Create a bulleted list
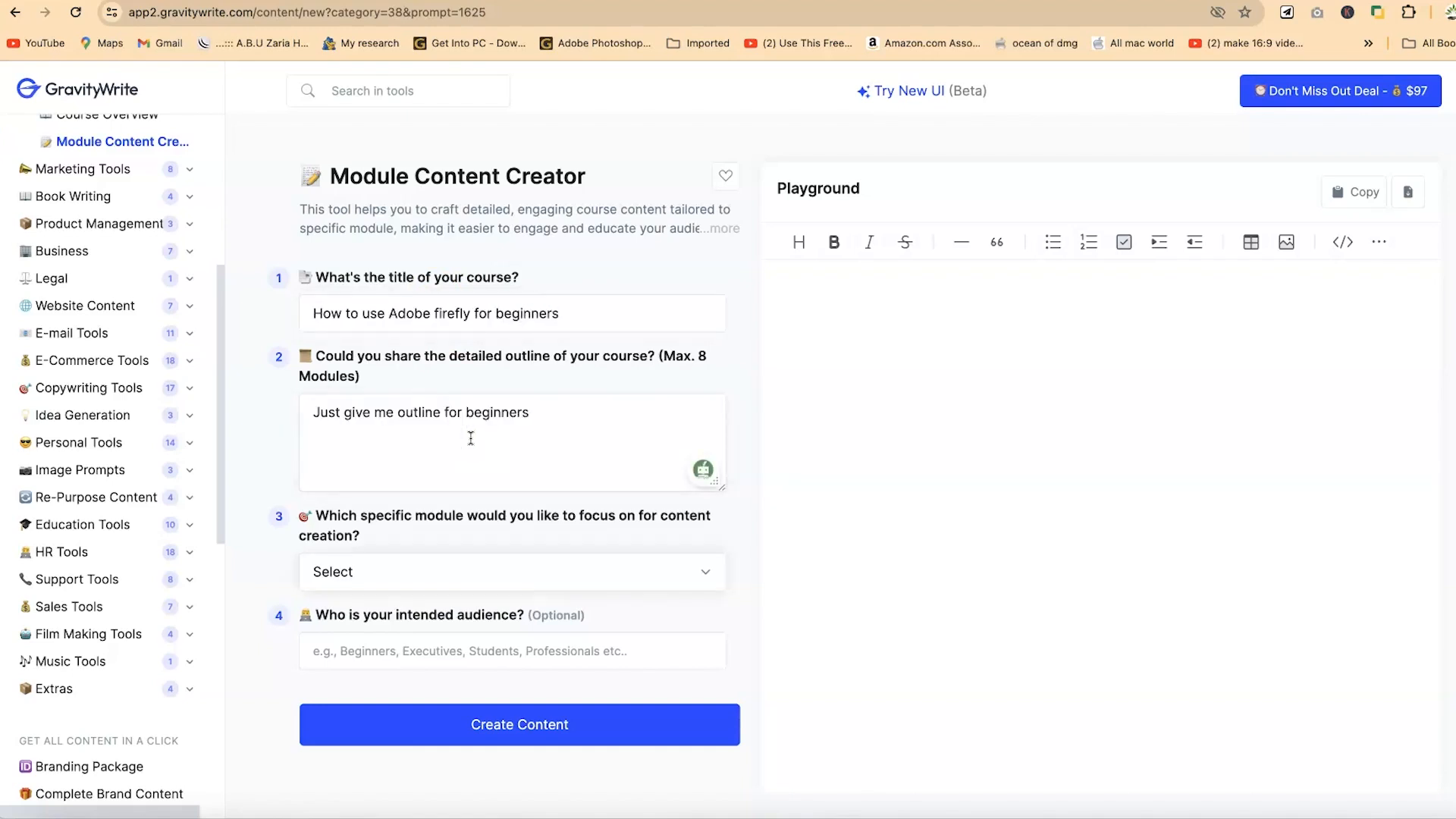 coord(1053,242)
